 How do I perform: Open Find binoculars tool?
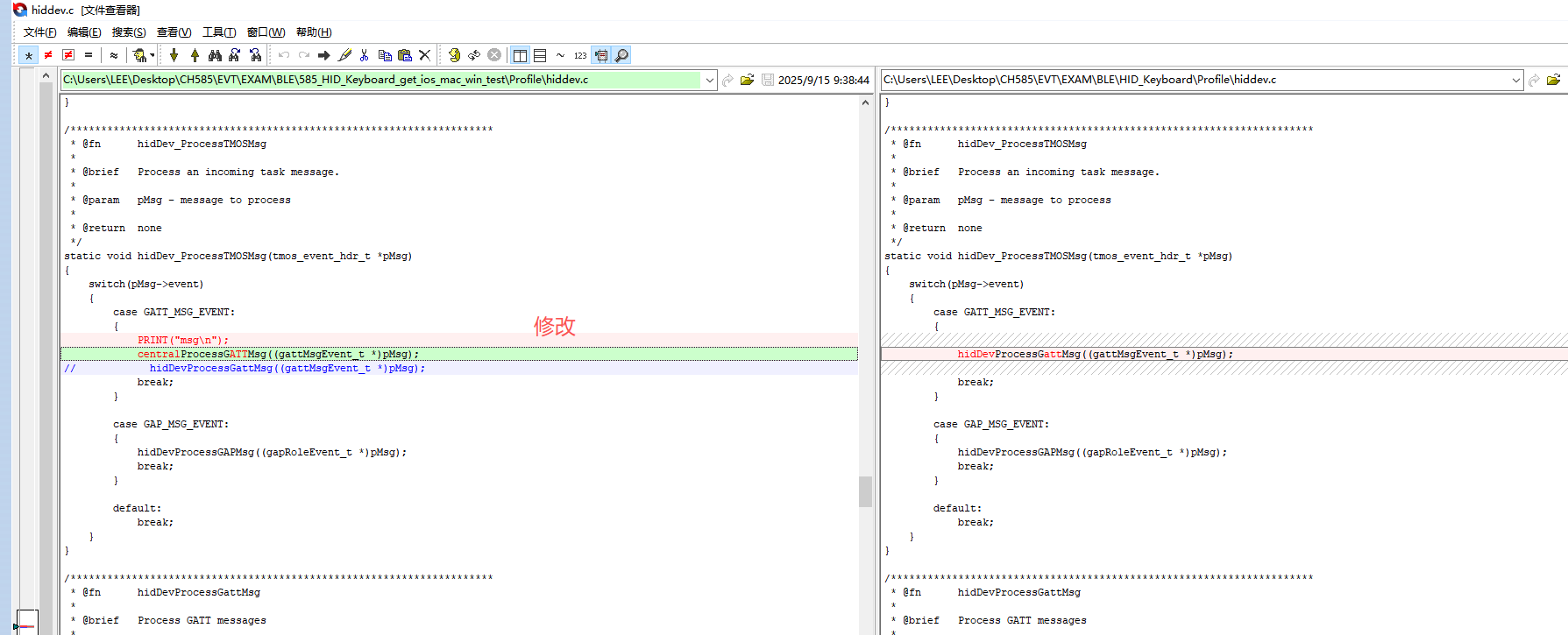click(x=215, y=55)
